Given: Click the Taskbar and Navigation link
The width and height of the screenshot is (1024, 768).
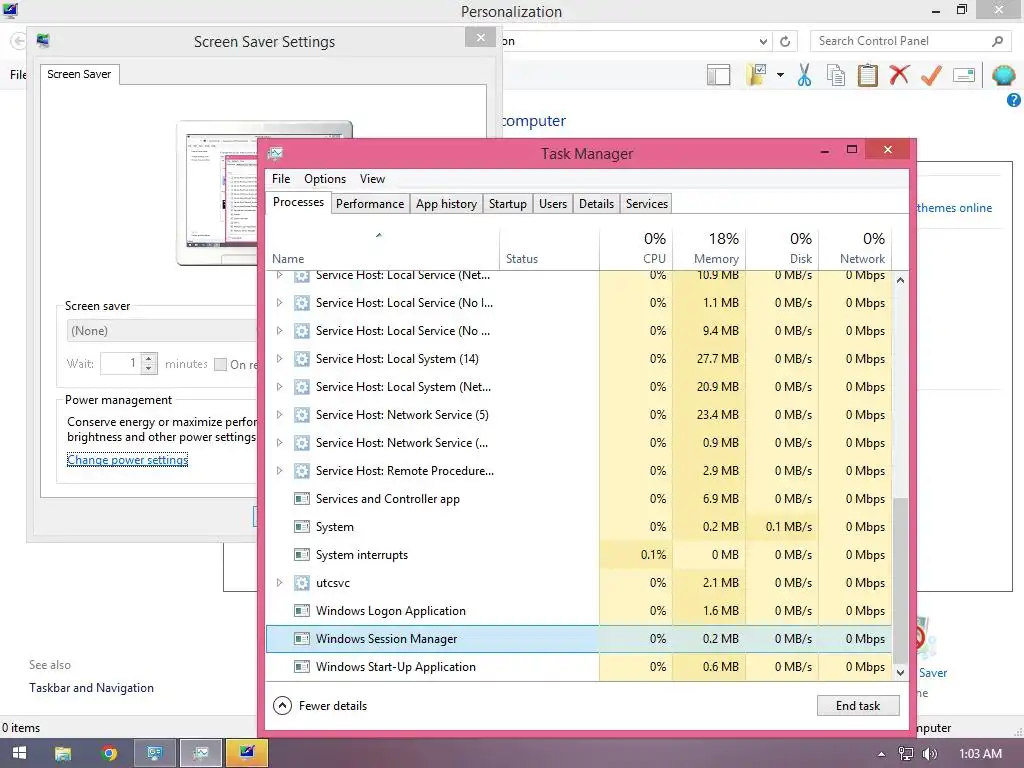Looking at the screenshot, I should (91, 688).
